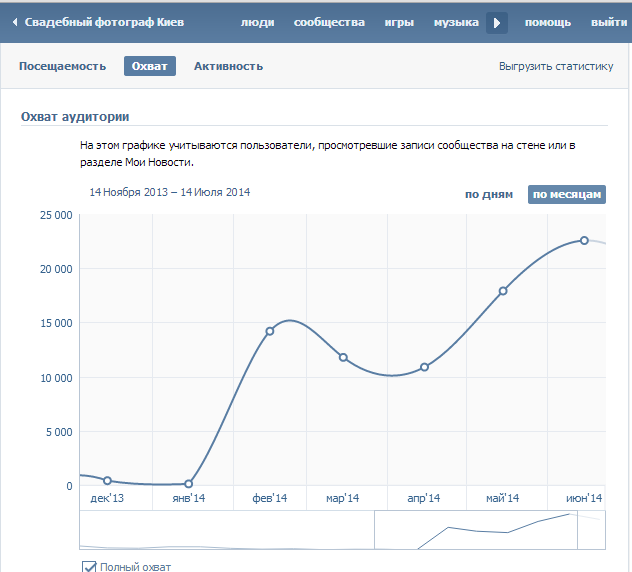
Task: Click the фев'14 data point on graph
Action: click(269, 331)
